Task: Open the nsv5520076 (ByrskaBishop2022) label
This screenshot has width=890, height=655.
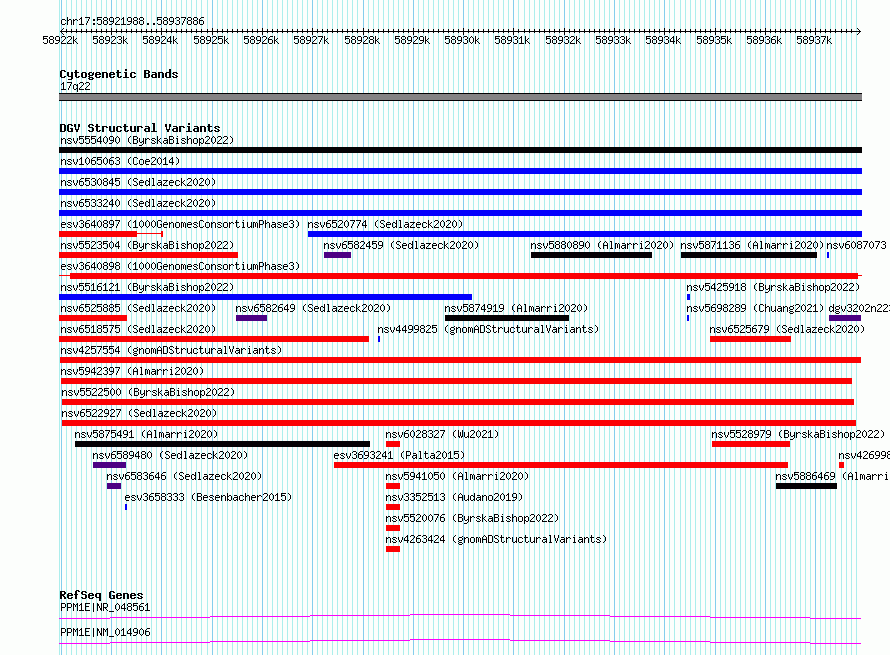Action: 472,518
